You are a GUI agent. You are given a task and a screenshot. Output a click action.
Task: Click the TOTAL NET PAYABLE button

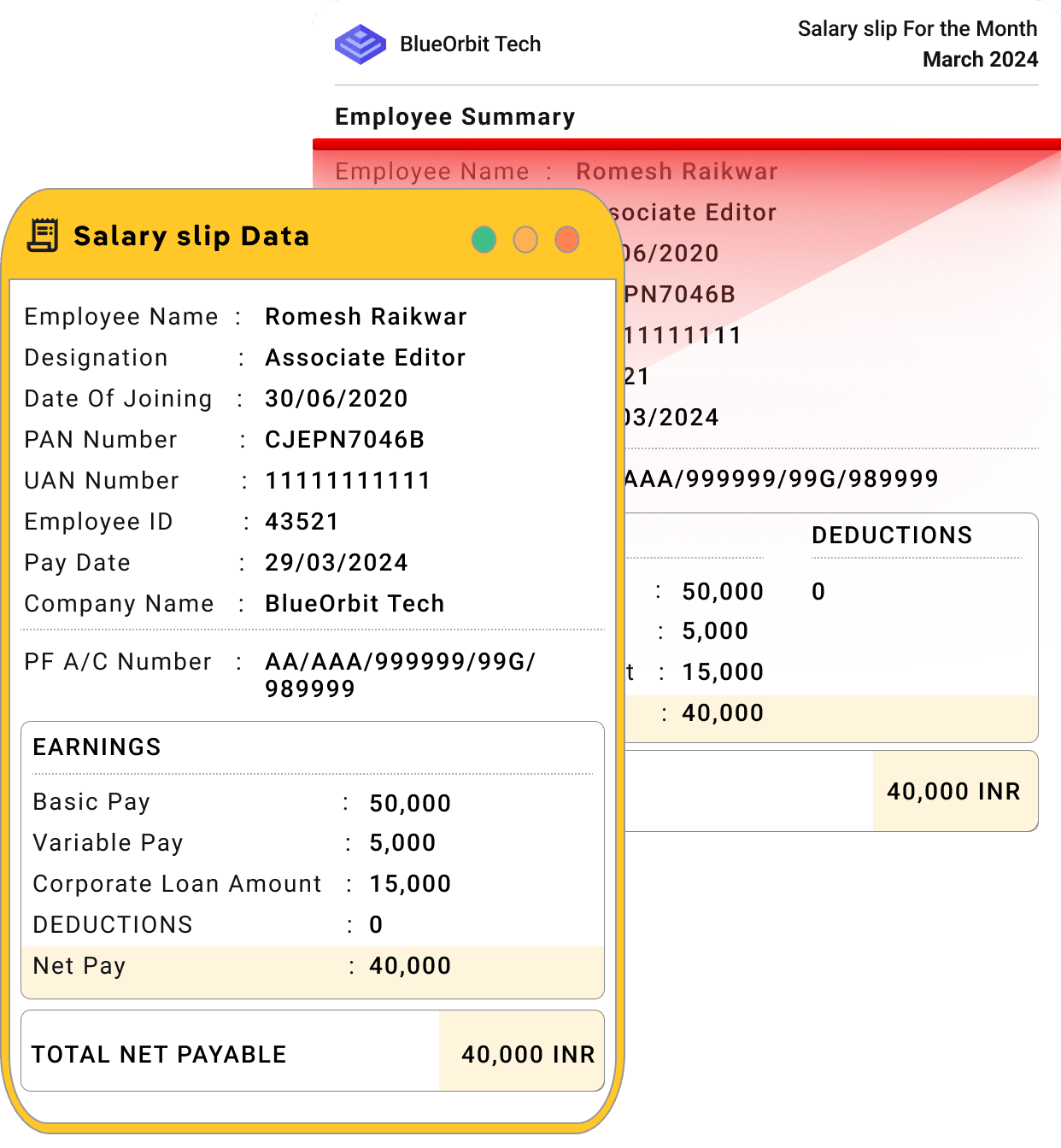[159, 1054]
